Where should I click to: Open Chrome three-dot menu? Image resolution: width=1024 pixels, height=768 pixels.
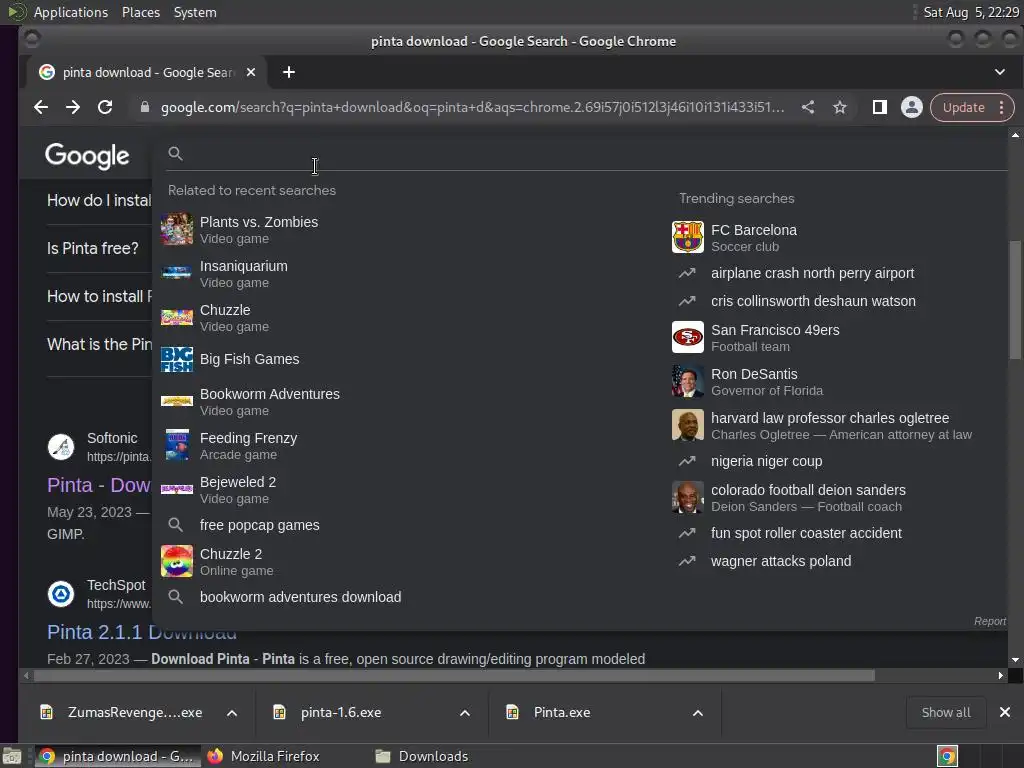point(1002,107)
